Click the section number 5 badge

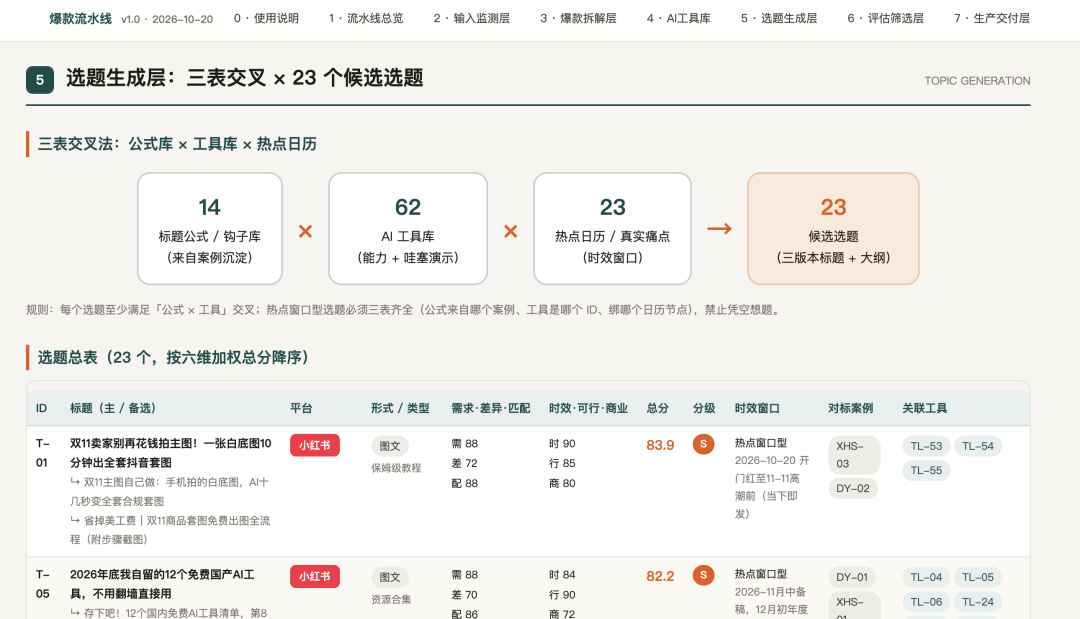[x=40, y=80]
